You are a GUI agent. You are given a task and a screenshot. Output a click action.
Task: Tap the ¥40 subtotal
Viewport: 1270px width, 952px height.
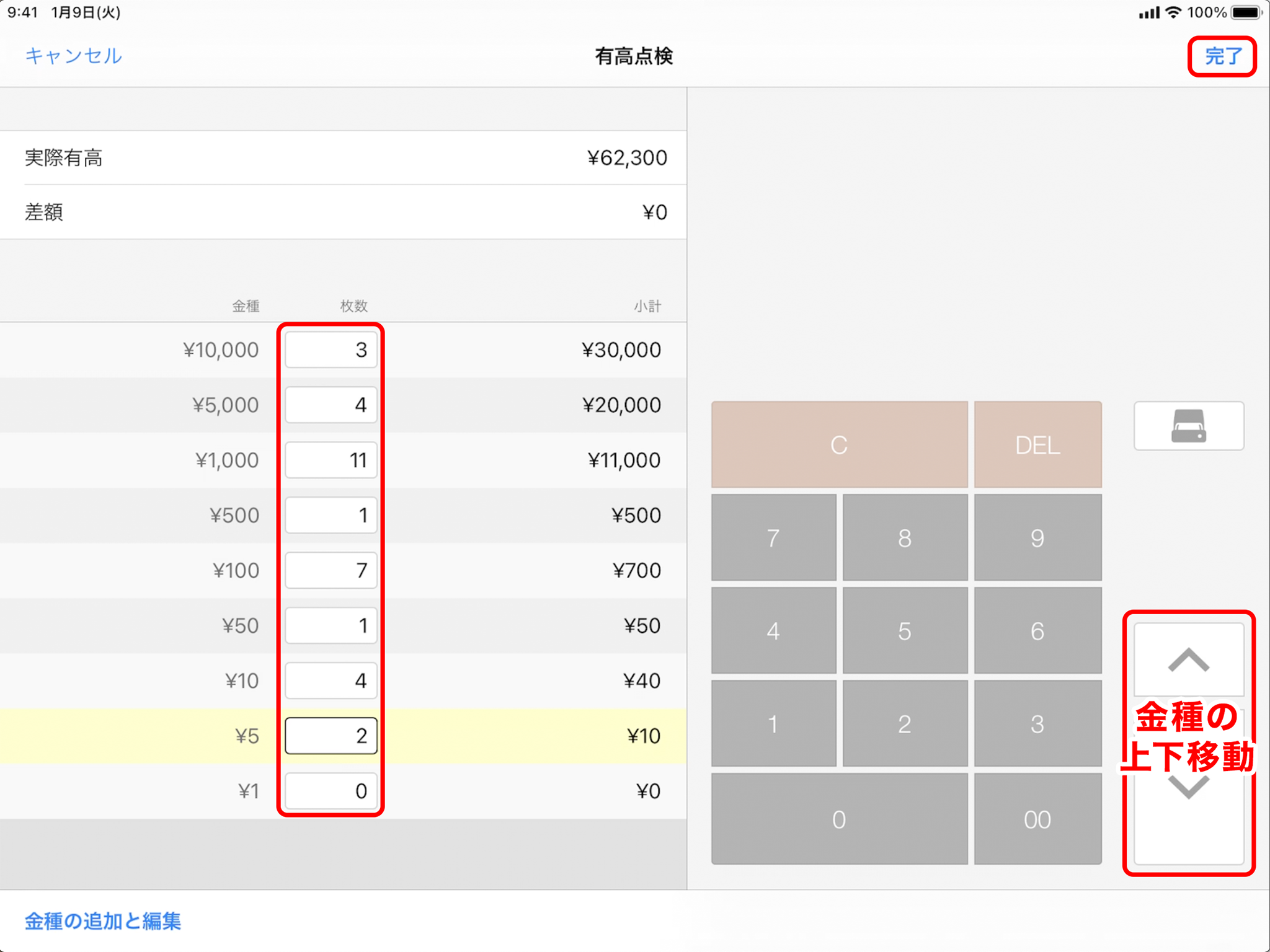point(642,681)
